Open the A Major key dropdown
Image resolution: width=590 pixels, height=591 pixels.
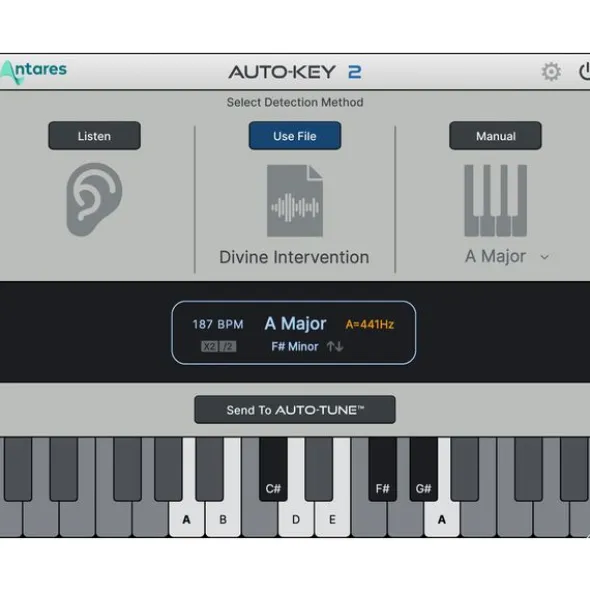point(507,257)
